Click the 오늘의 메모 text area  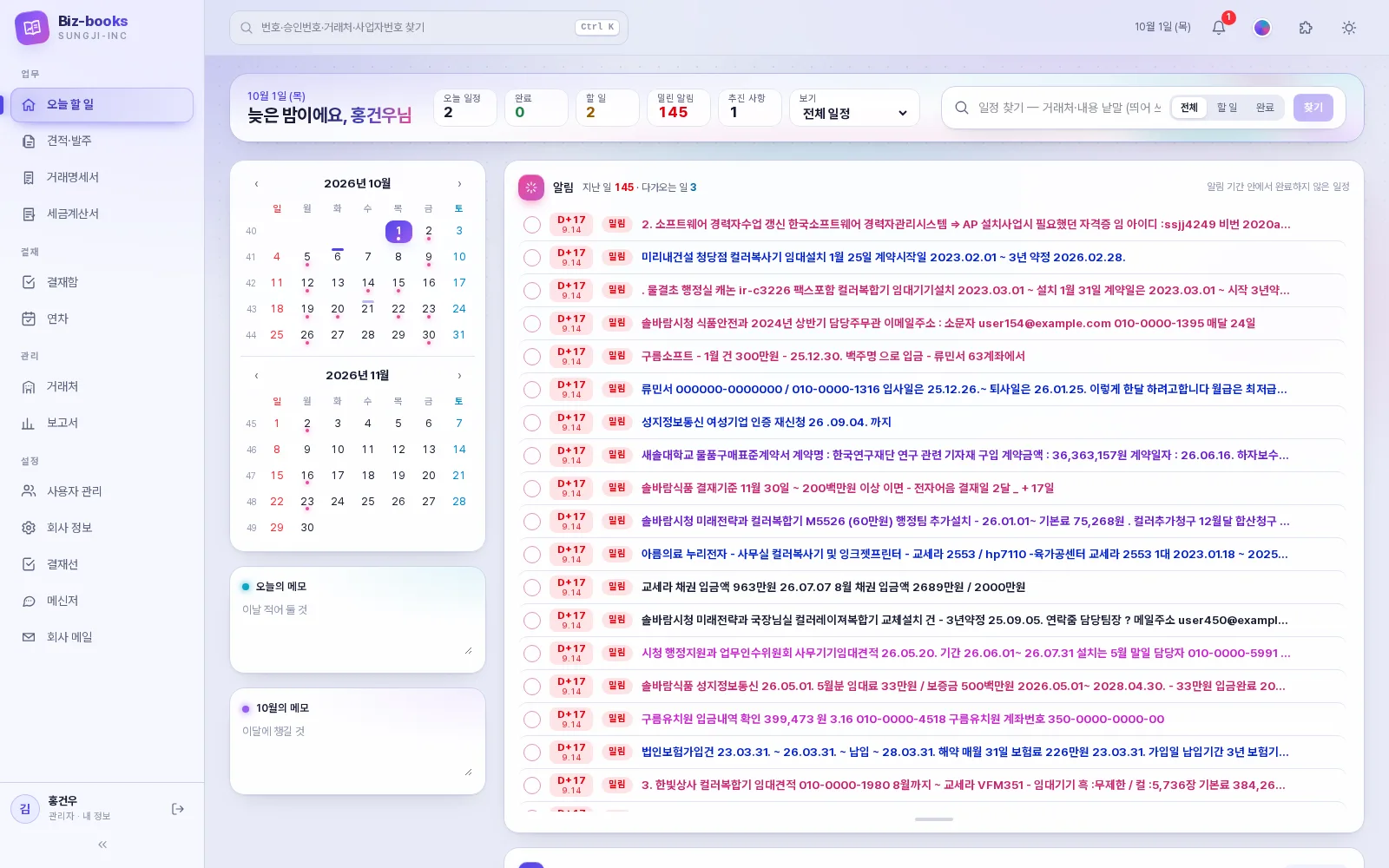(357, 628)
